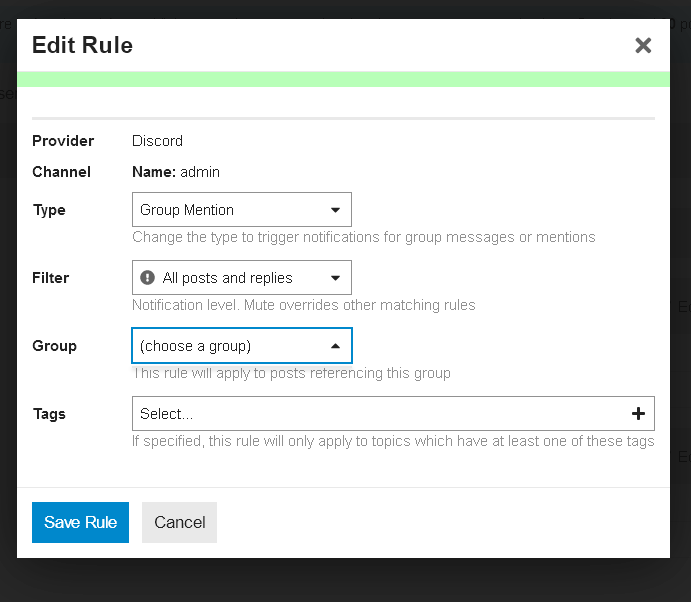Click the Tags Select field
This screenshot has width=691, height=602.
[x=393, y=414]
